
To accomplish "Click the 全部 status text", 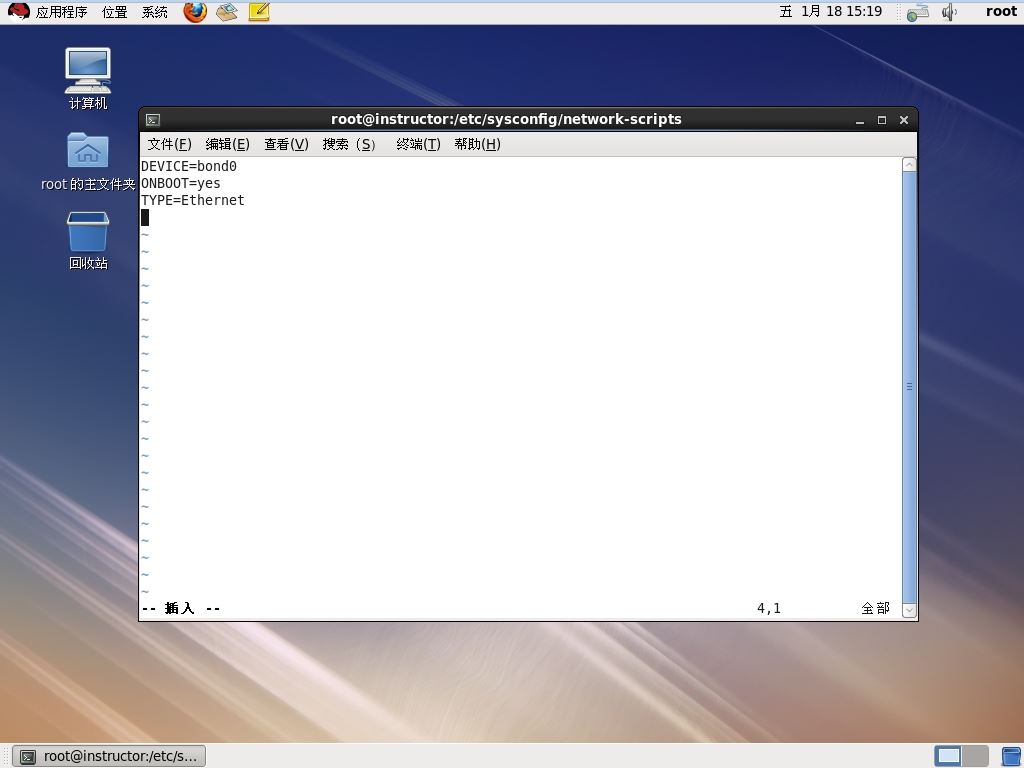I will tap(875, 609).
